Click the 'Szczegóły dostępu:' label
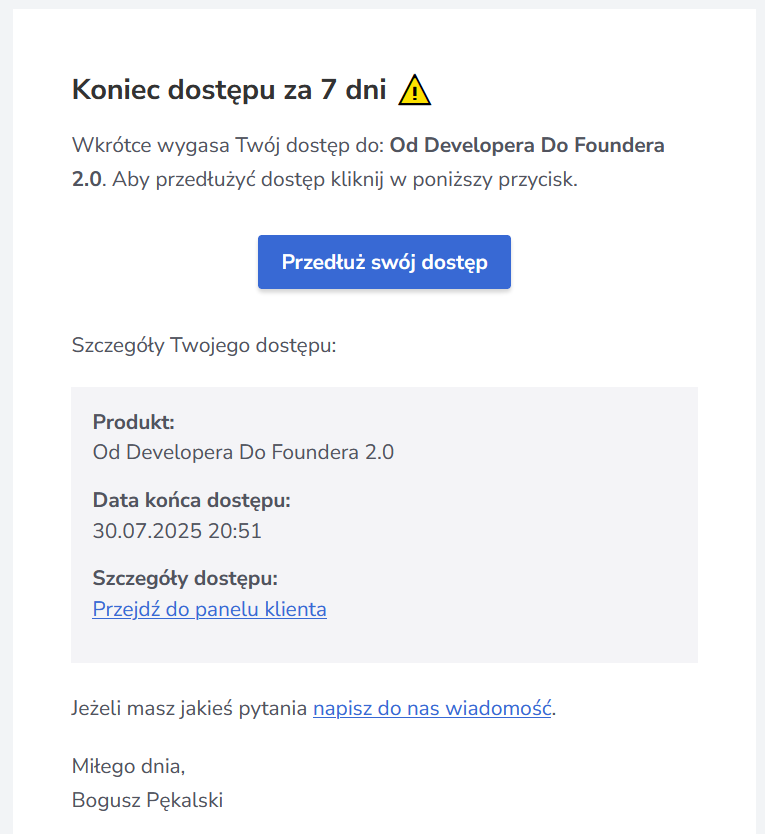 point(185,578)
